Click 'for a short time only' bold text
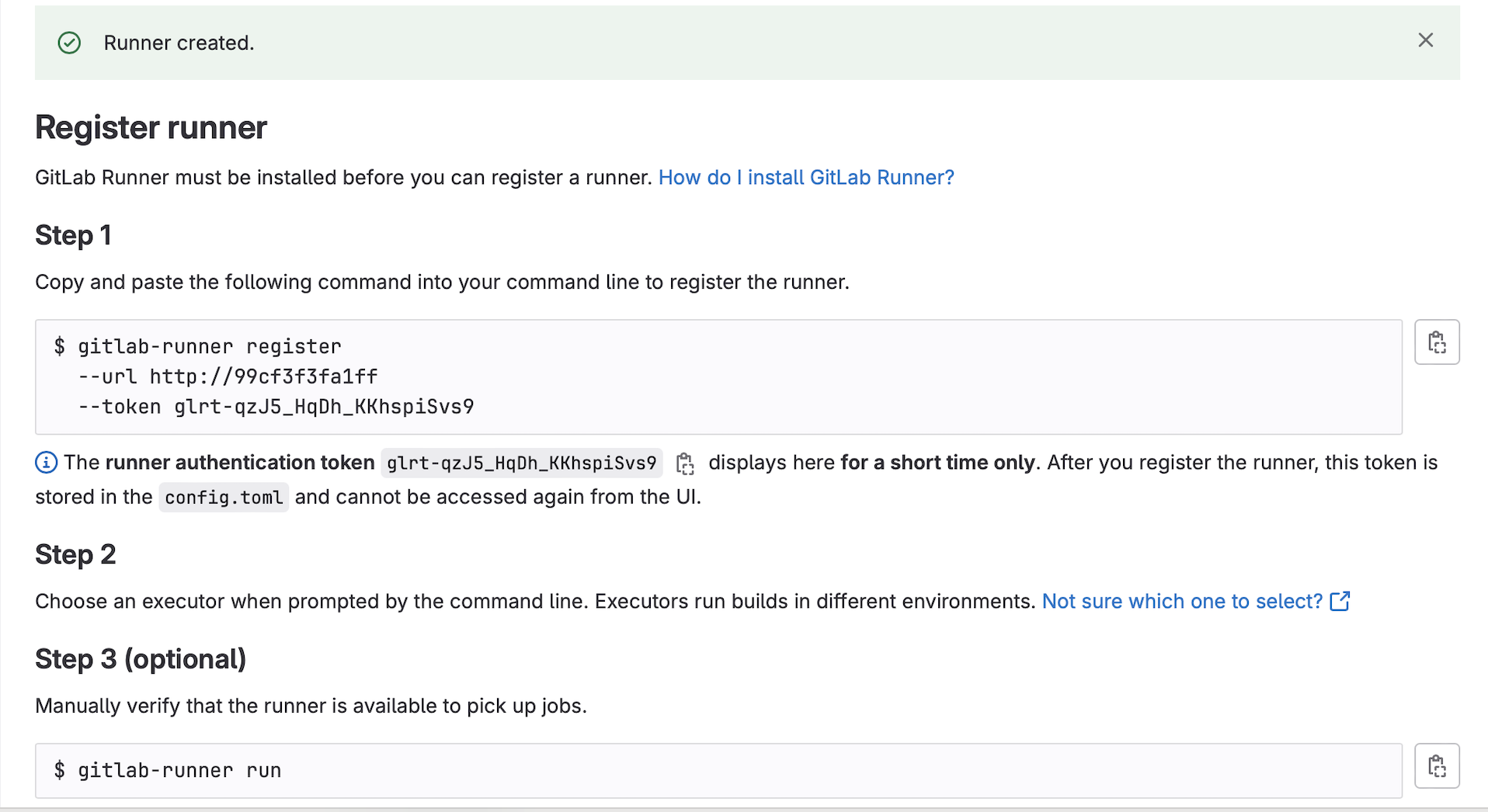This screenshot has width=1488, height=812. coord(937,463)
